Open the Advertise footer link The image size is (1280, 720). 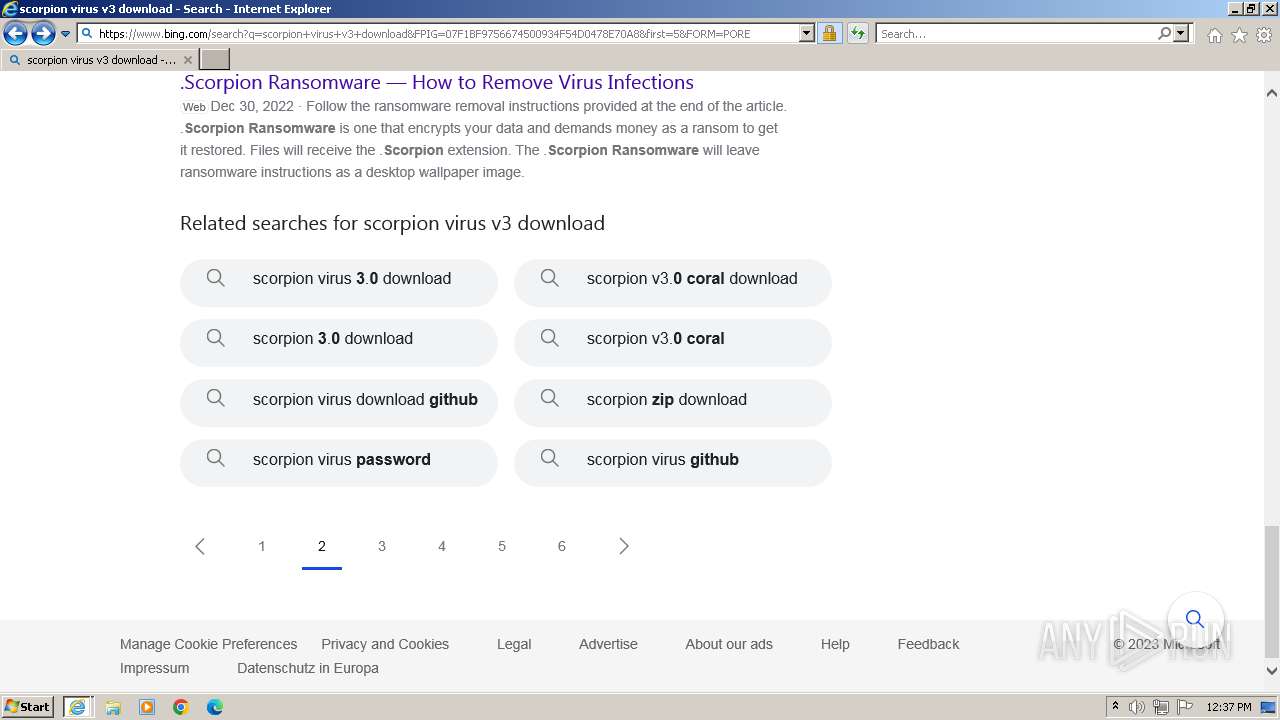click(608, 644)
